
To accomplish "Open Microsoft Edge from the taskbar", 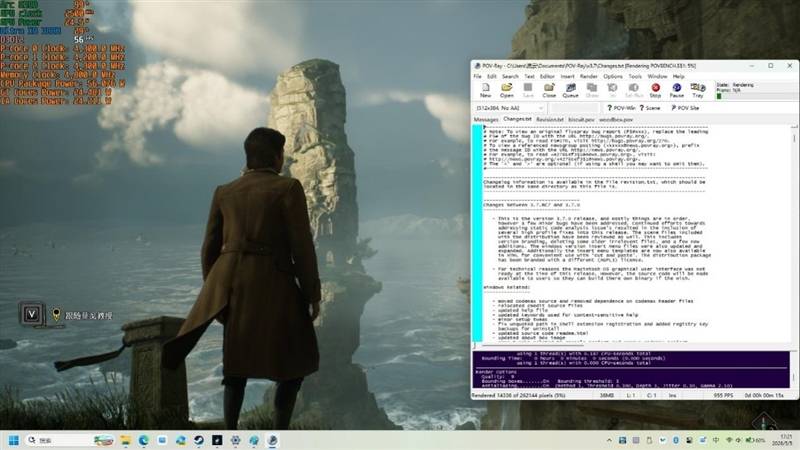I will (143, 440).
